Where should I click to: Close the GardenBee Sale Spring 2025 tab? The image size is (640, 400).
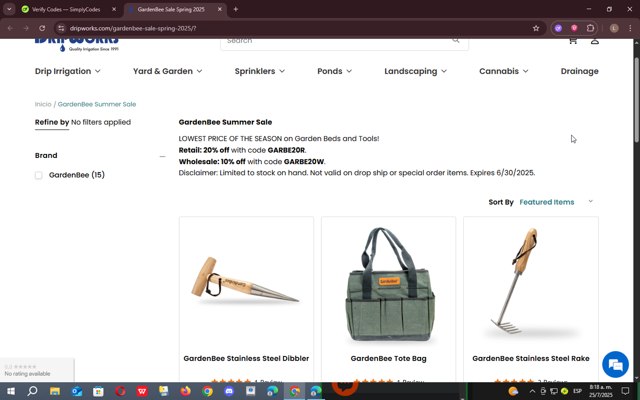[220, 9]
